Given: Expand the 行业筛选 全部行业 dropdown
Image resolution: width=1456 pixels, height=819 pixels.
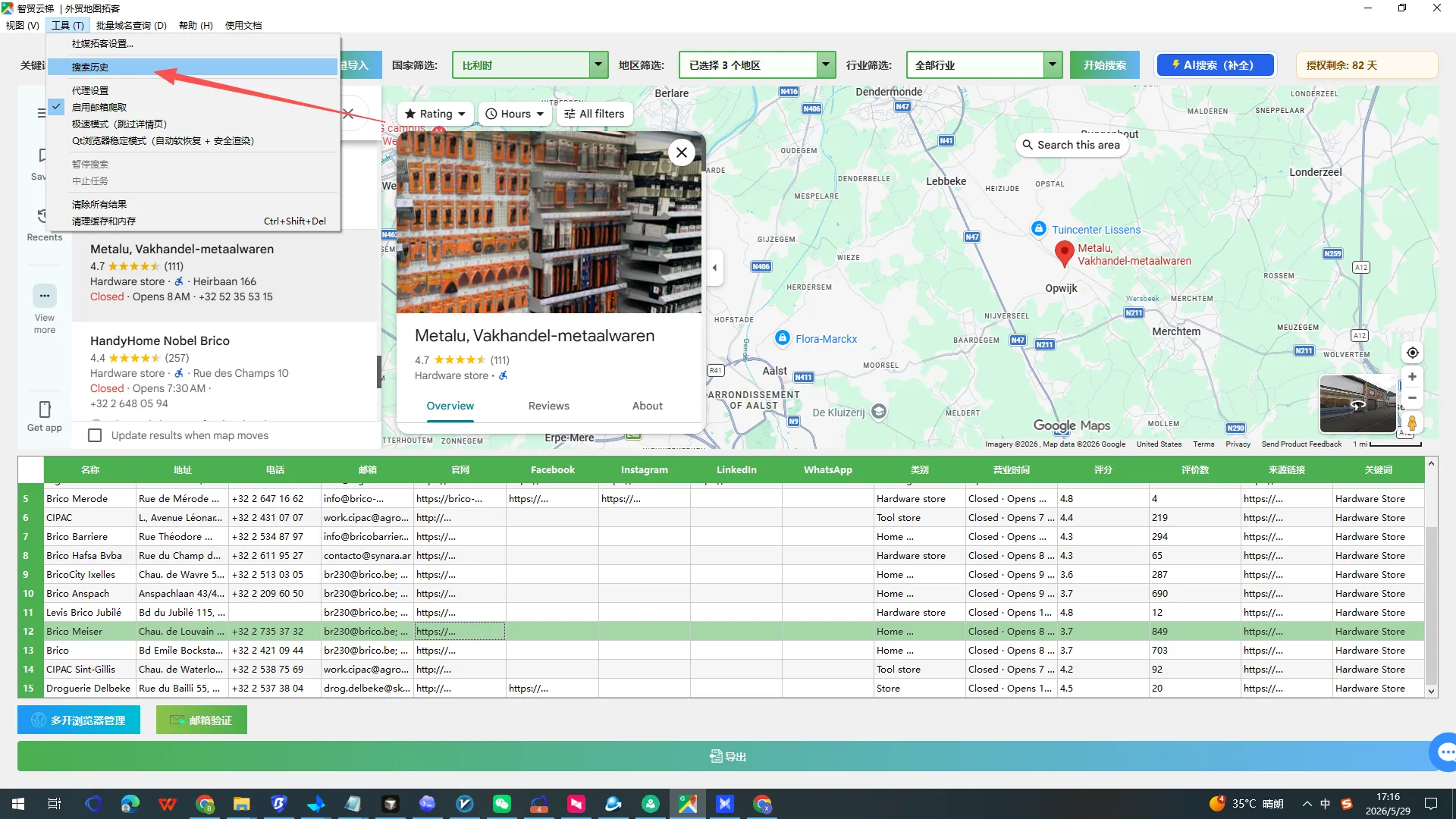Looking at the screenshot, I should point(1053,65).
